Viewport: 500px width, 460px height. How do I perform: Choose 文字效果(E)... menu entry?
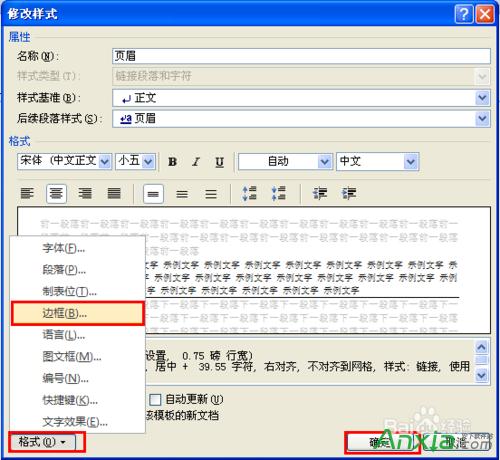coord(77,422)
